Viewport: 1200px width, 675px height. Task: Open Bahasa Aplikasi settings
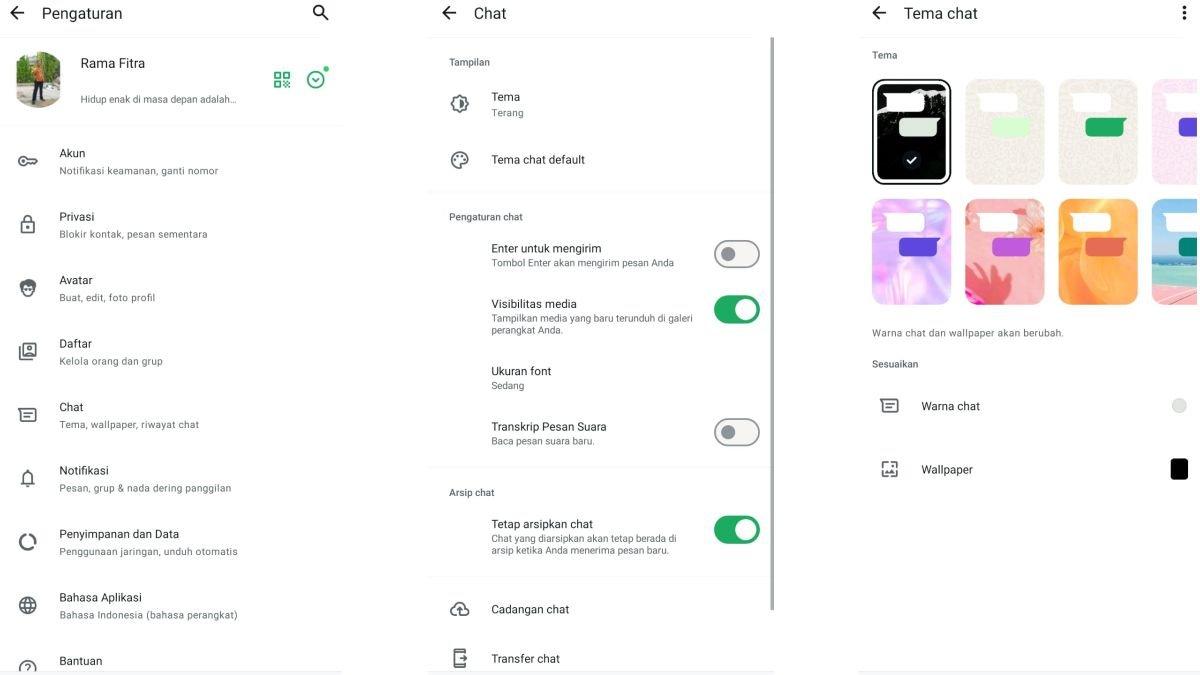[100, 603]
